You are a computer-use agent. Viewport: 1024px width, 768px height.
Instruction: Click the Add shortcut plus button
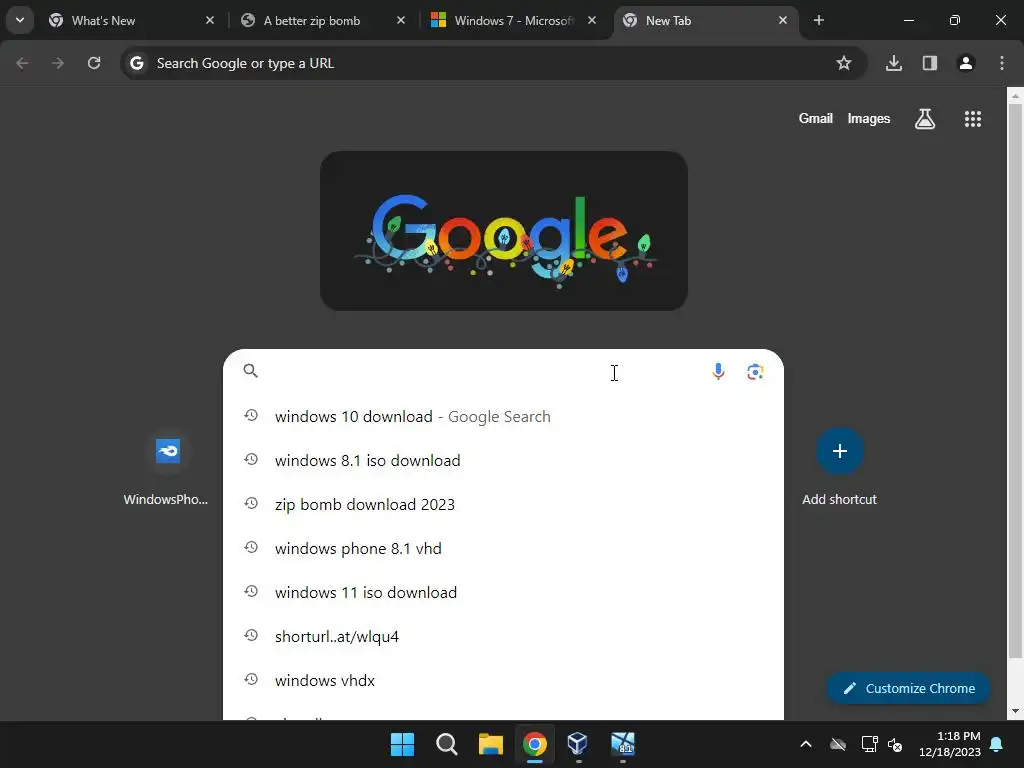click(x=840, y=451)
